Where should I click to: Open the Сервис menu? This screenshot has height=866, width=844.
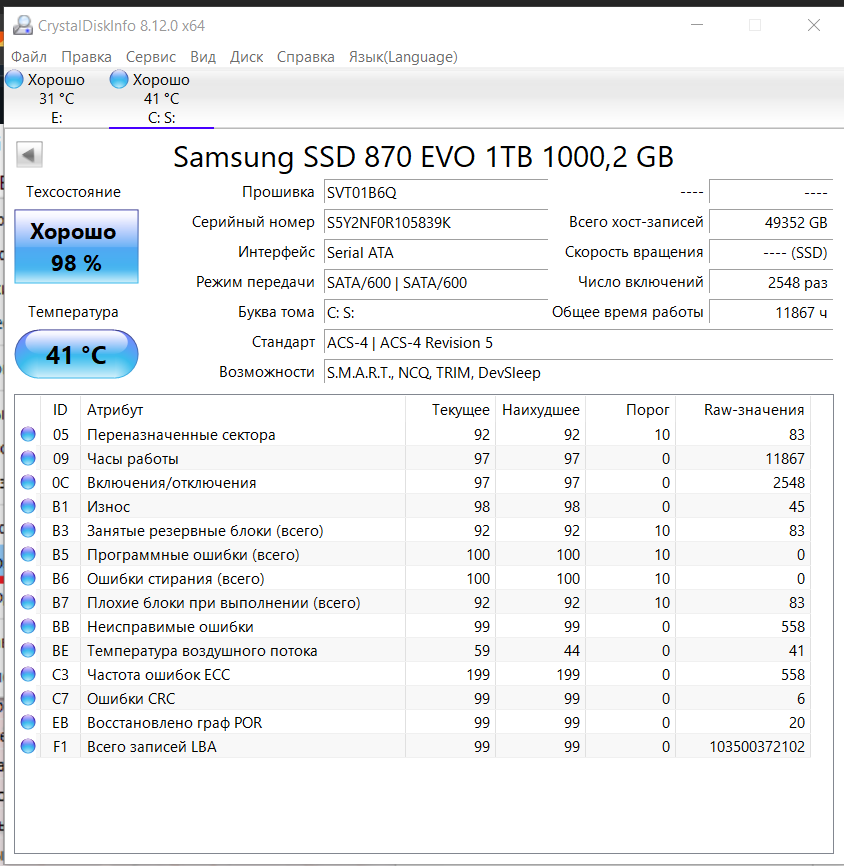tap(151, 57)
